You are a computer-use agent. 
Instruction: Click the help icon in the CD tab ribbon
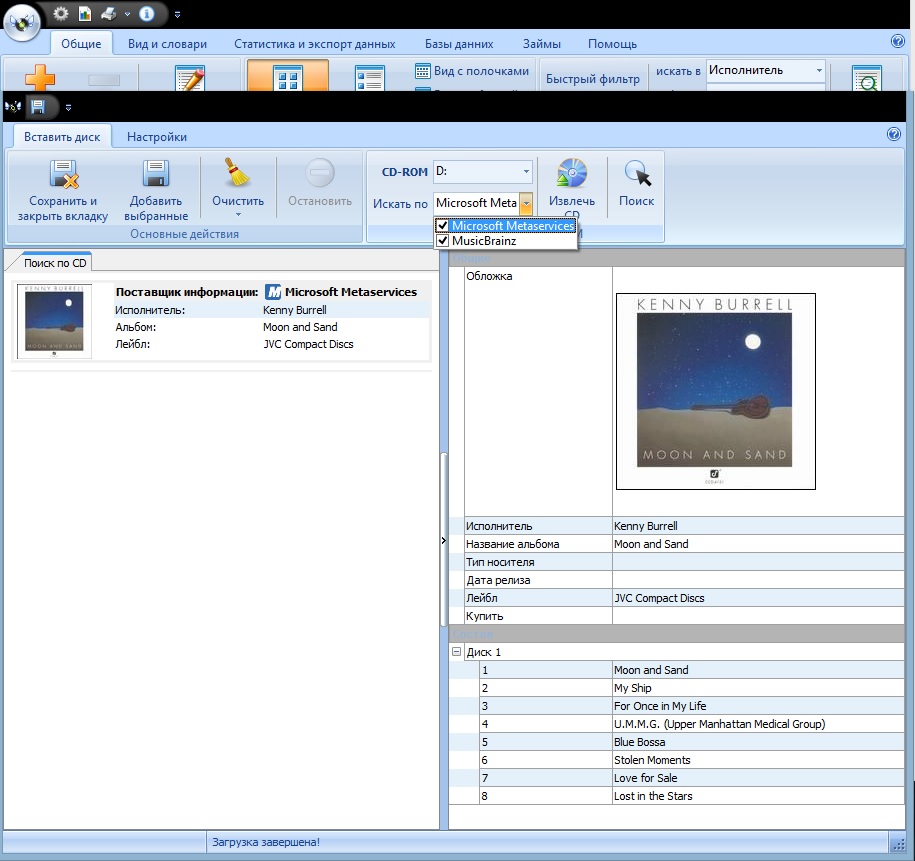point(893,134)
